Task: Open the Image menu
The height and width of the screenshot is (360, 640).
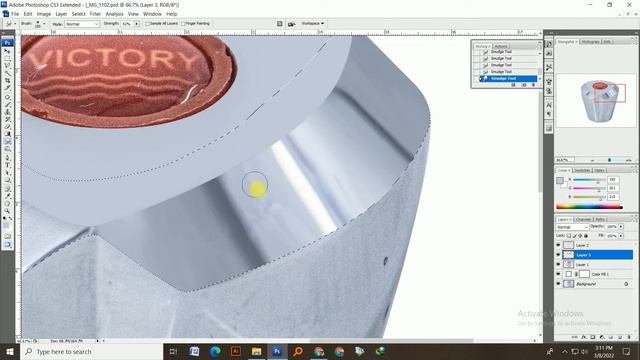Action: coord(44,14)
